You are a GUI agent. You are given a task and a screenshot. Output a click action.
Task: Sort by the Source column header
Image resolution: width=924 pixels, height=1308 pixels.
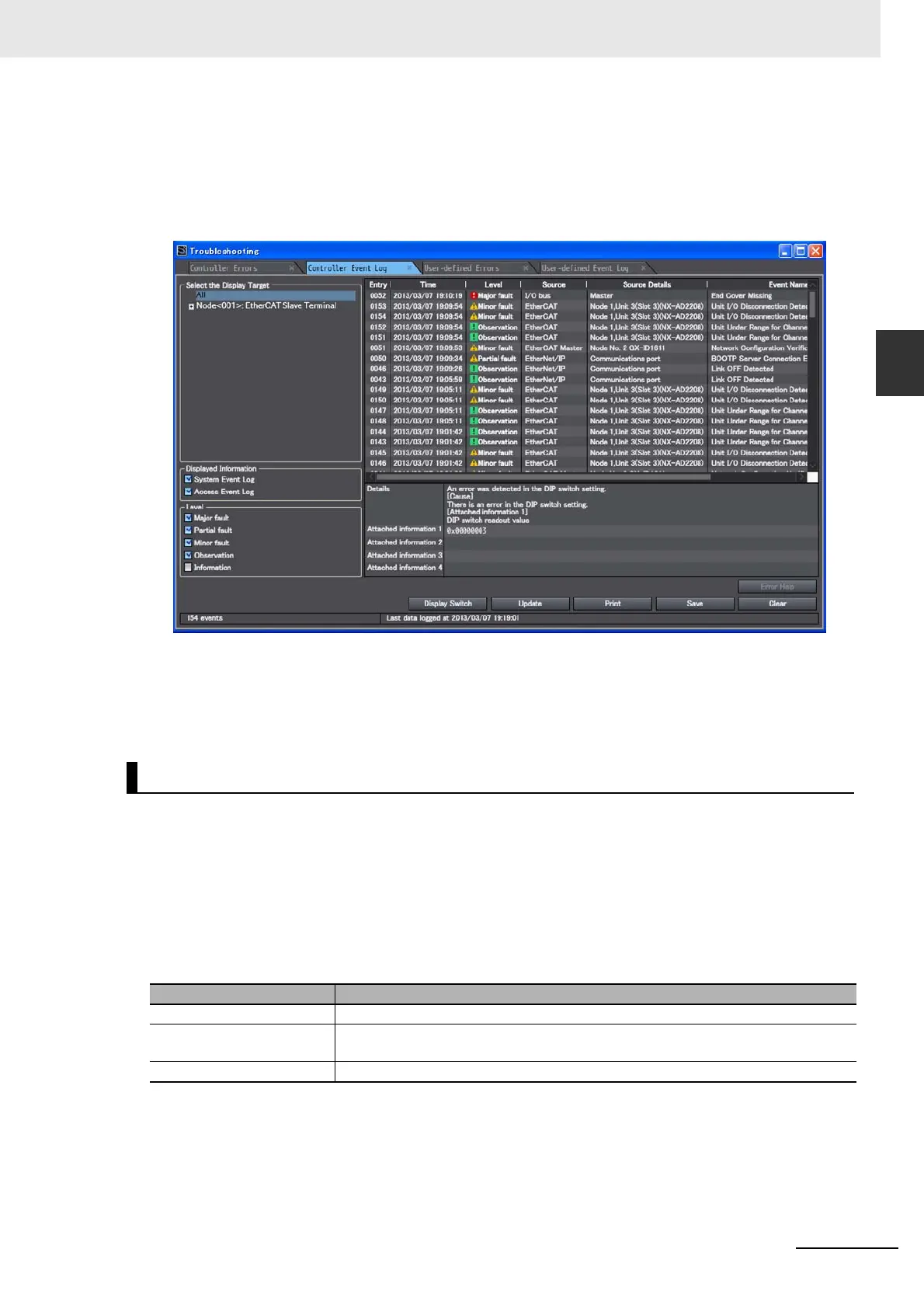point(554,285)
